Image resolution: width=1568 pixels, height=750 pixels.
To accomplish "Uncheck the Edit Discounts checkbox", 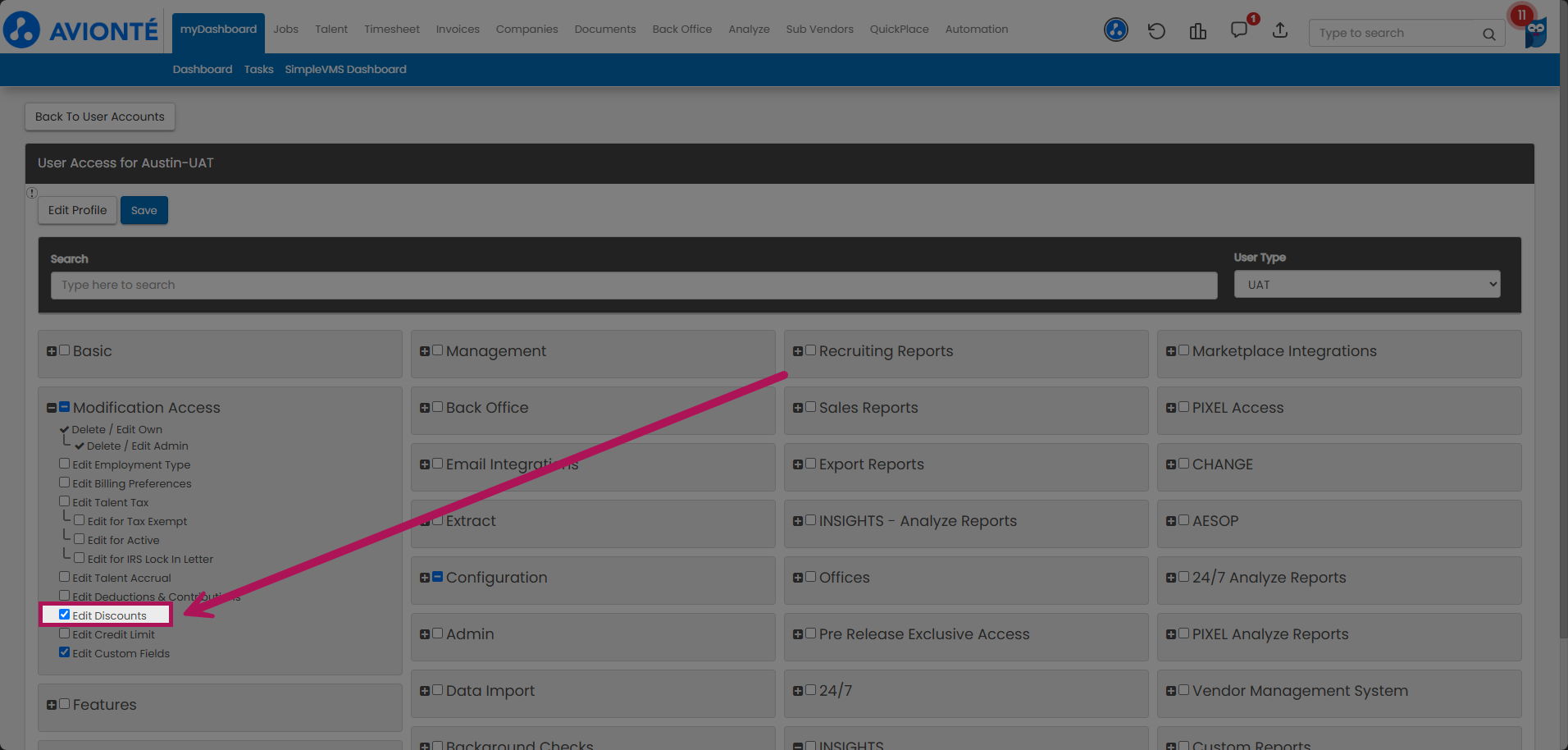I will coord(64,615).
